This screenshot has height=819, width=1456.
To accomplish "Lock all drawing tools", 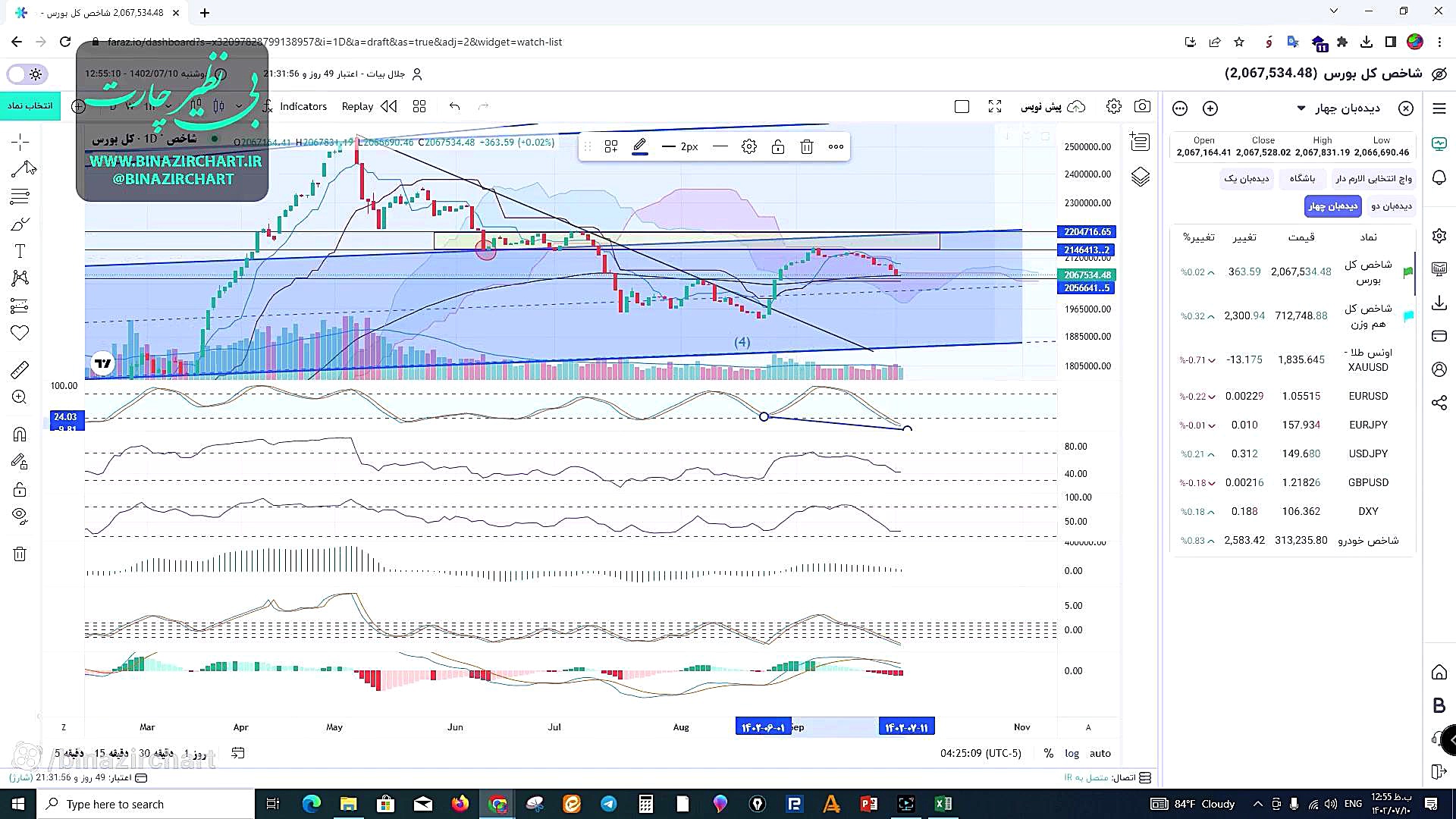I will click(x=20, y=489).
